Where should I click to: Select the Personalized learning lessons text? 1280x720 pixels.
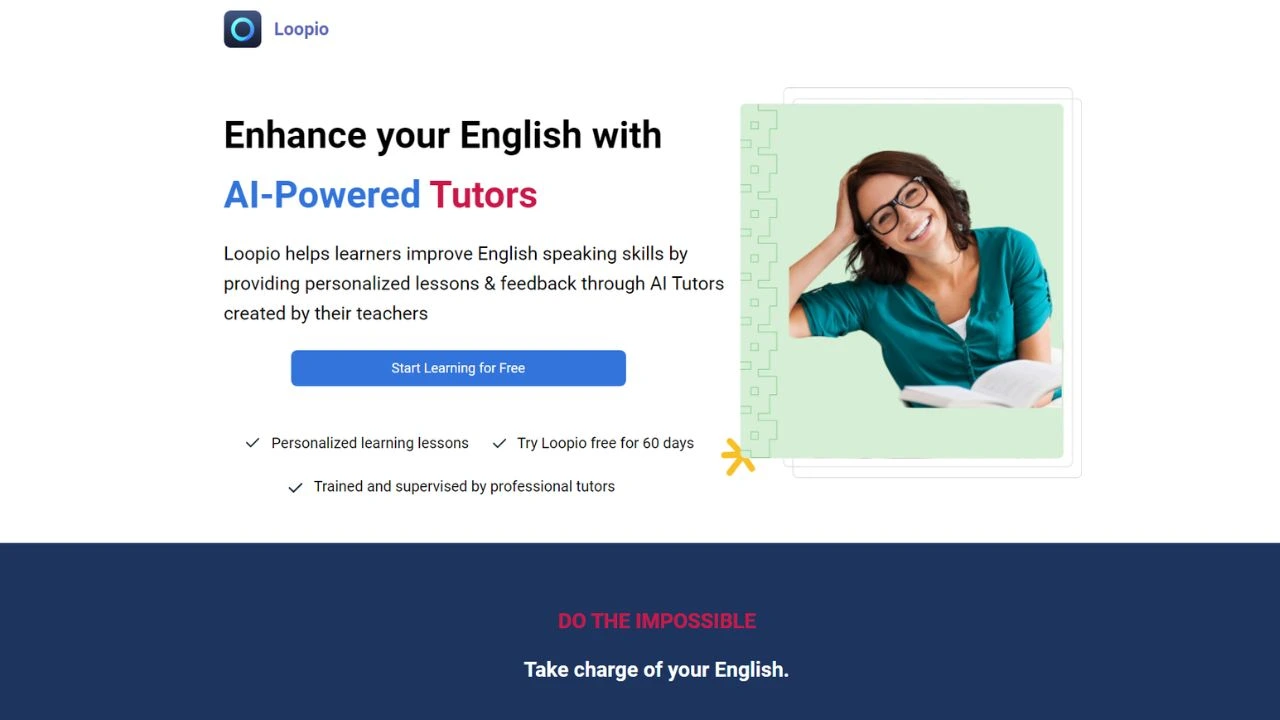pos(370,443)
